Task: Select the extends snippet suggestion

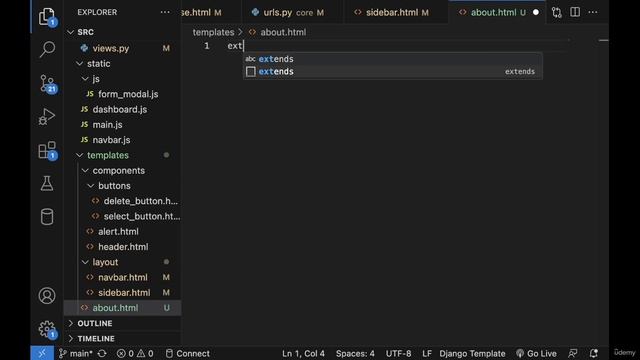Action: (x=393, y=71)
